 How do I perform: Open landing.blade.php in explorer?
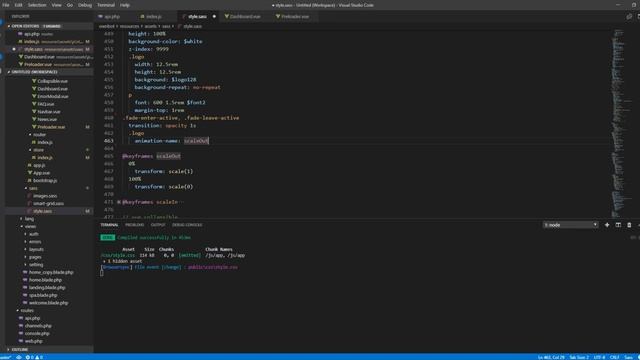(47, 288)
